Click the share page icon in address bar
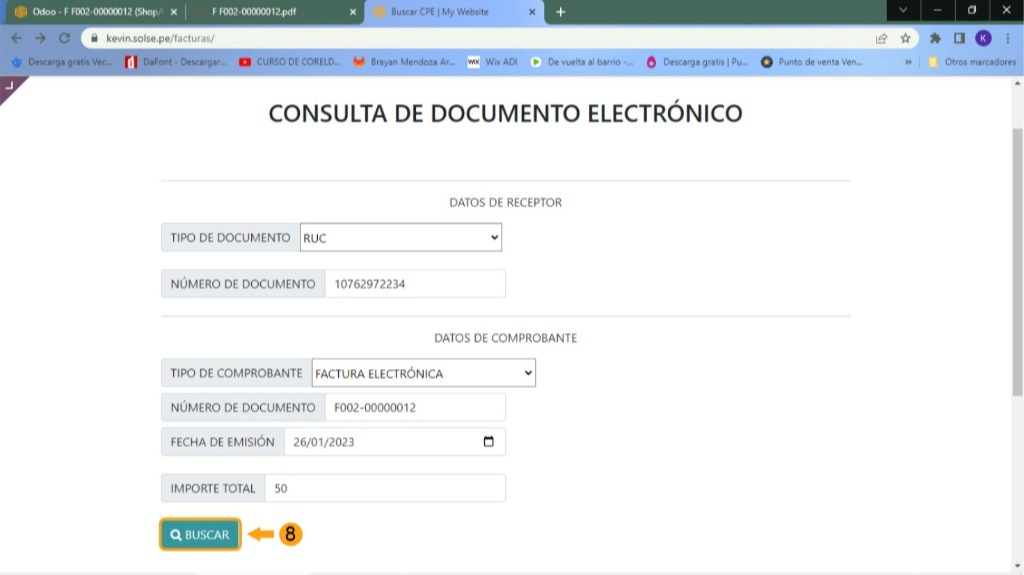Viewport: 1024px width, 575px height. (881, 38)
